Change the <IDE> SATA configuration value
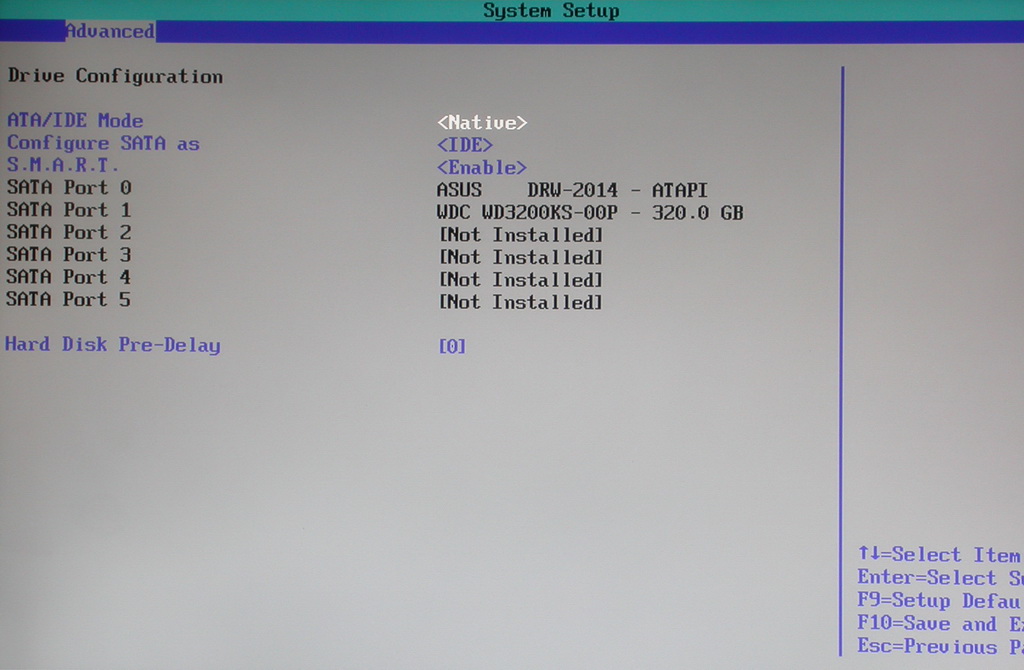Screen dimensions: 1024x670 point(464,144)
